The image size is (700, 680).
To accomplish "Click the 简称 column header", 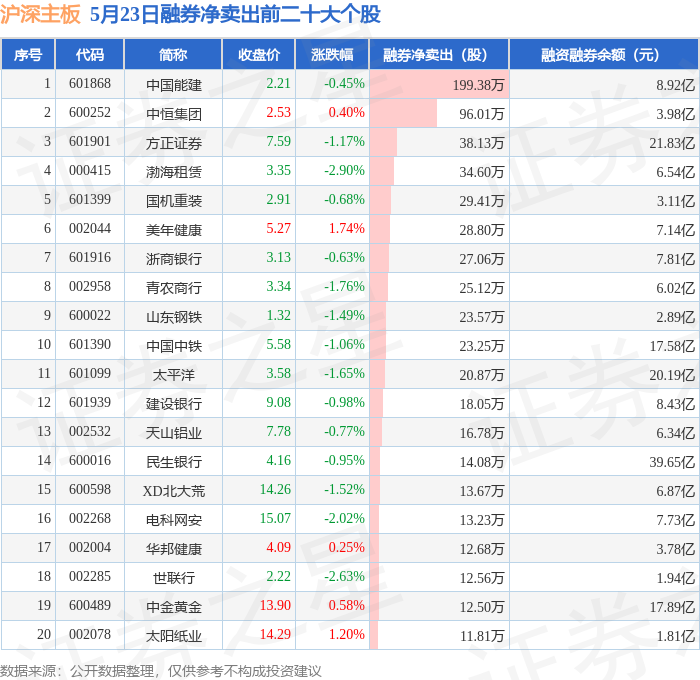I will [173, 54].
